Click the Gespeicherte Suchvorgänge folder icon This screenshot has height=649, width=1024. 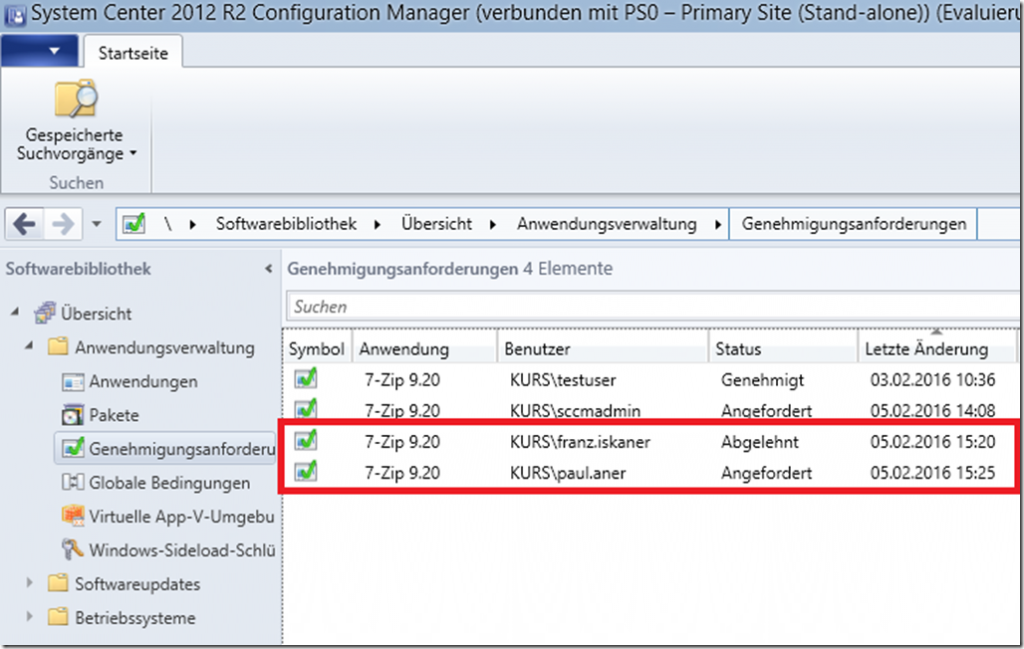tap(75, 103)
